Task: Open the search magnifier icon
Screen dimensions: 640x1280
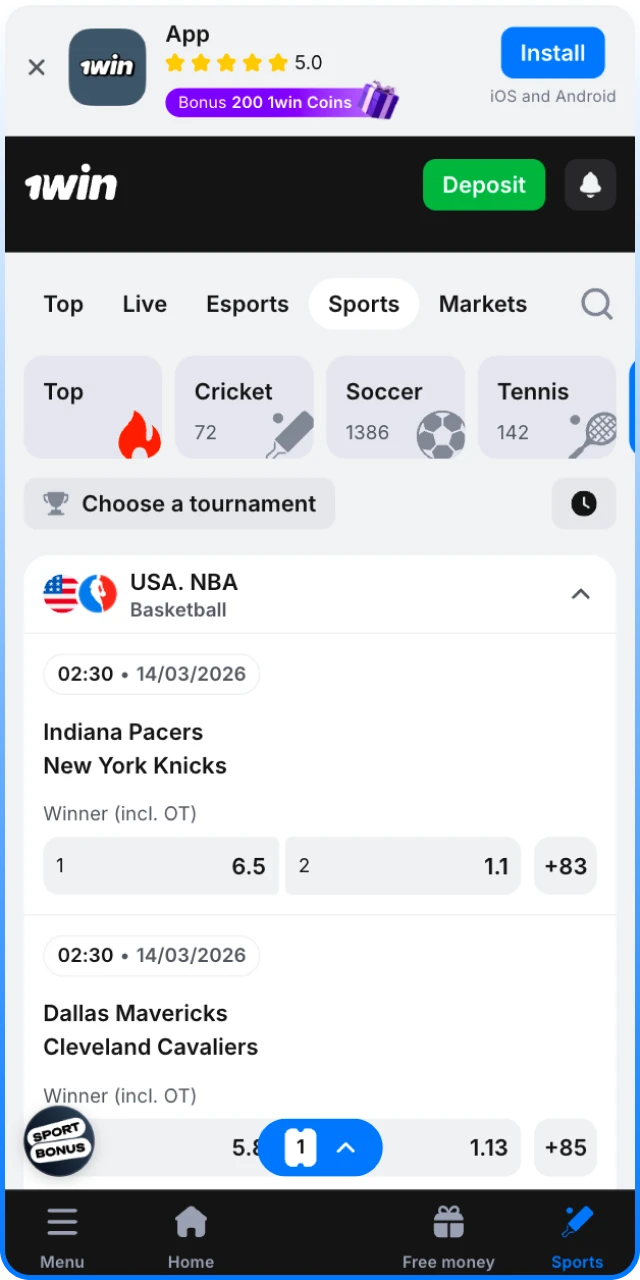Action: pyautogui.click(x=596, y=303)
